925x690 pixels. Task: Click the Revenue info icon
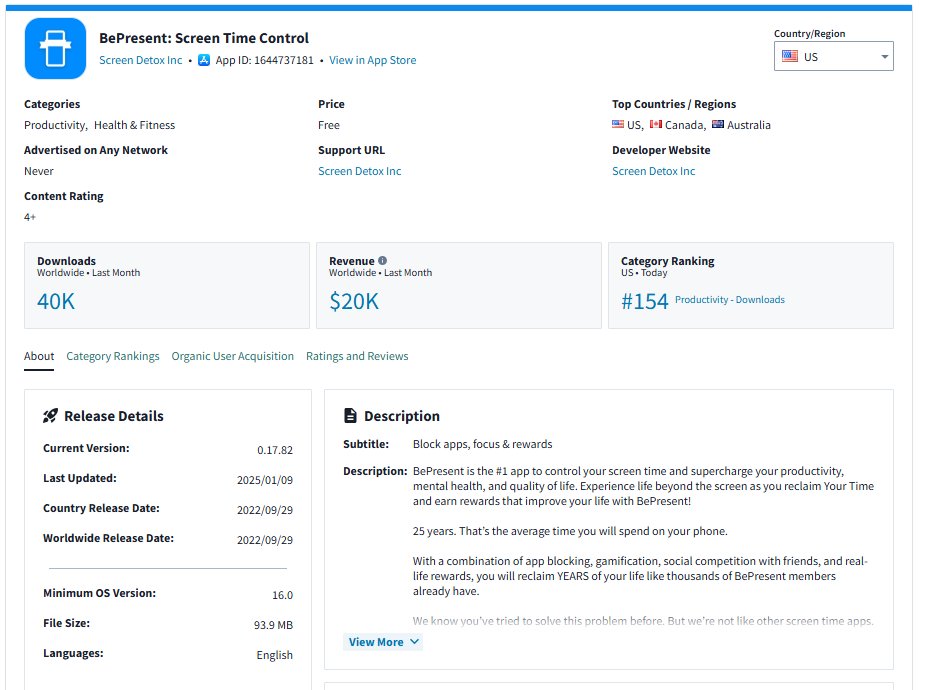point(383,261)
